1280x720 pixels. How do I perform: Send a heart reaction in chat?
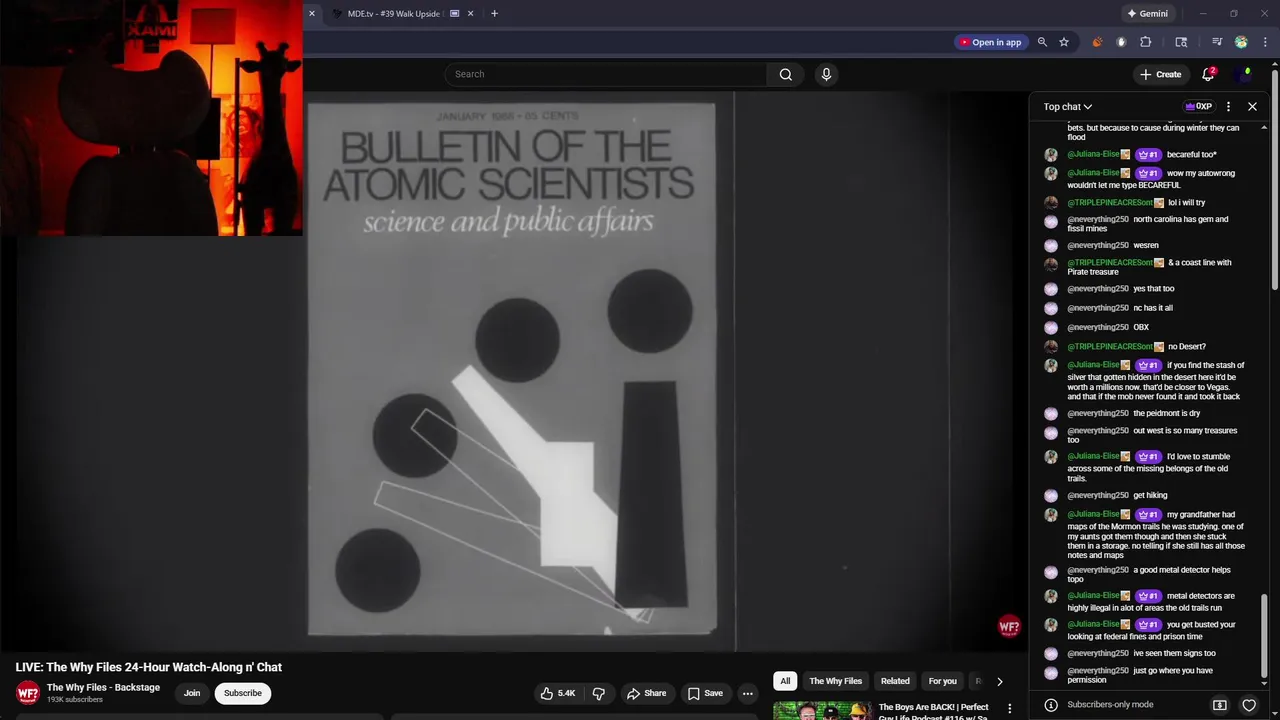(1249, 705)
